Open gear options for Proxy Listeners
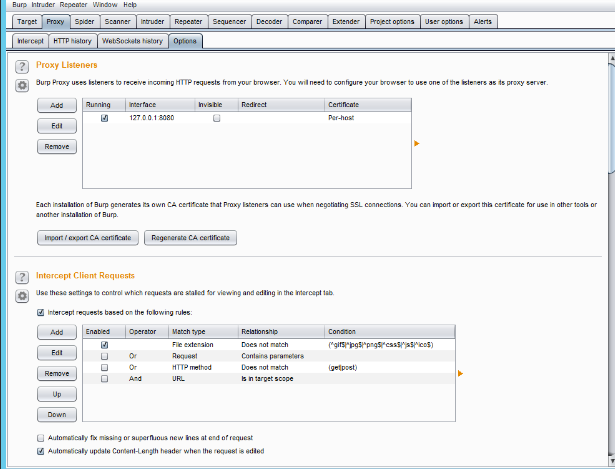The width and height of the screenshot is (615, 469). [x=22, y=85]
